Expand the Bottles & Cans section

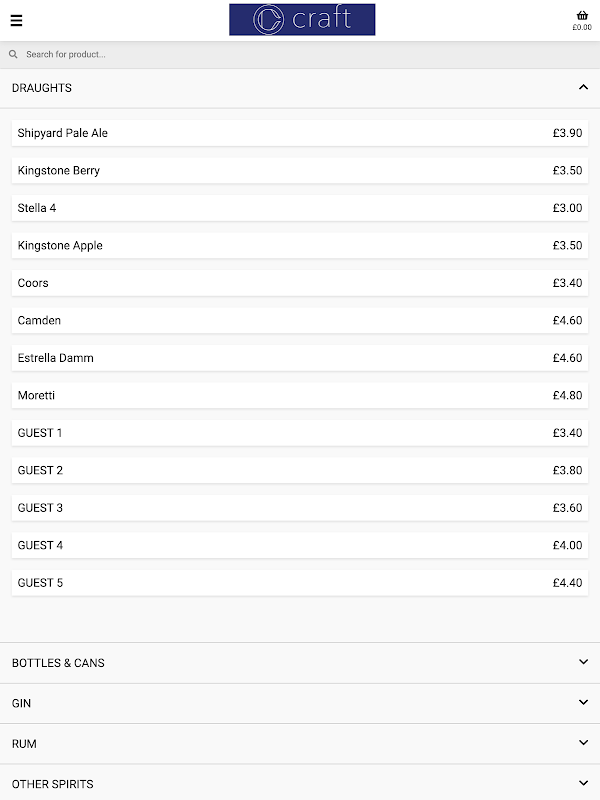pyautogui.click(x=300, y=663)
